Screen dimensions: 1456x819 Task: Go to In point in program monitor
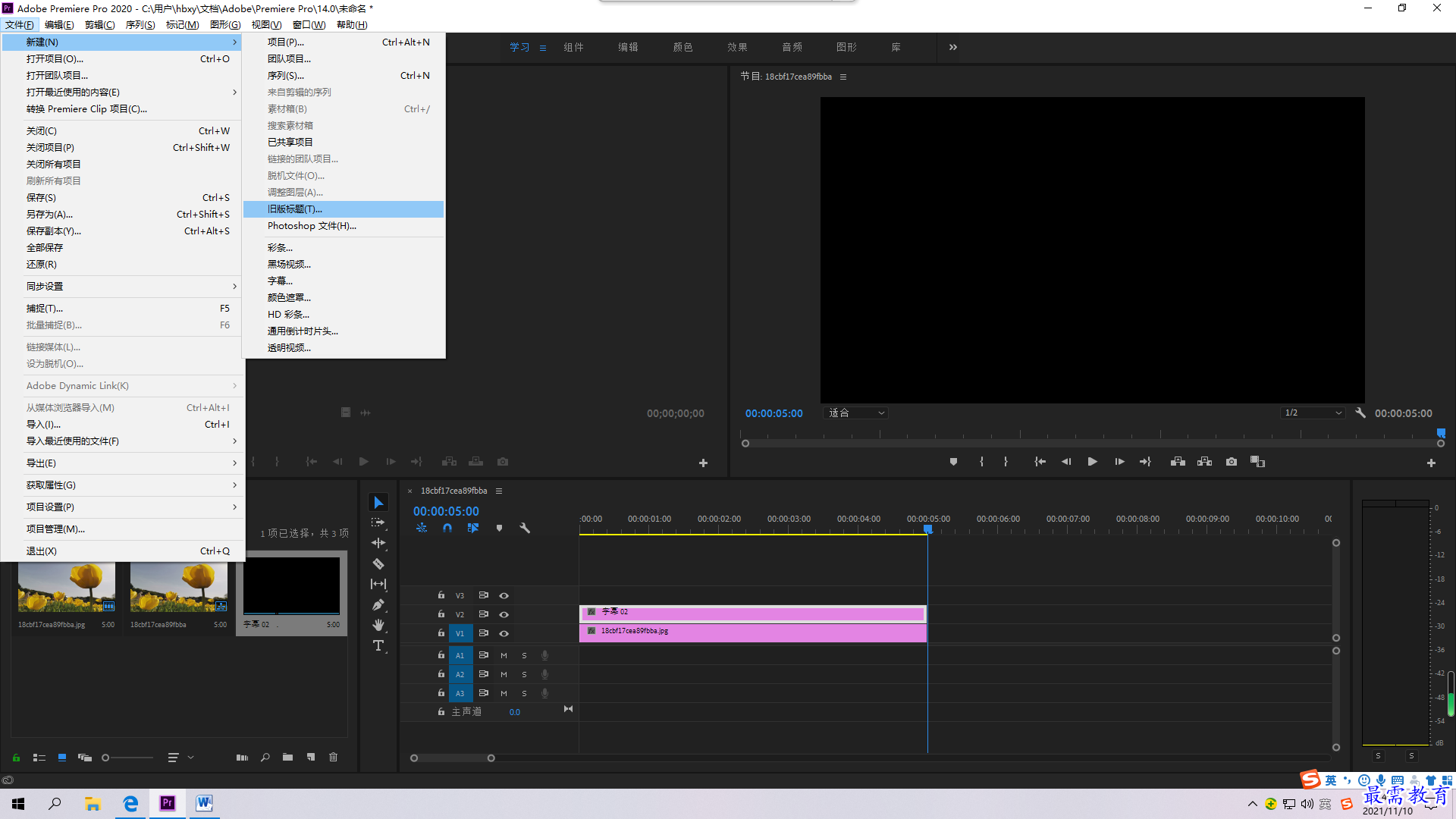(1040, 462)
